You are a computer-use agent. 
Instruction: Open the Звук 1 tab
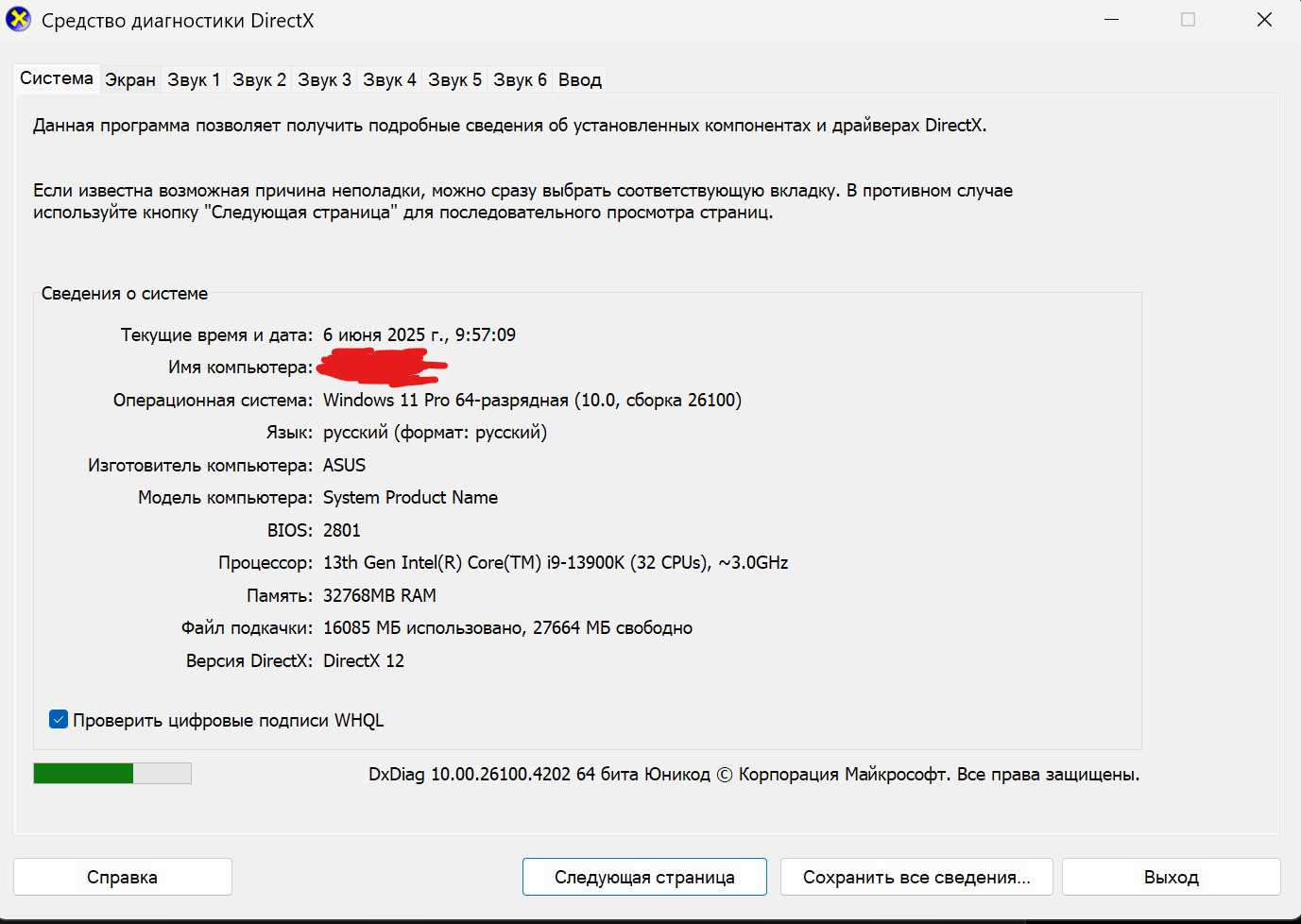(194, 80)
